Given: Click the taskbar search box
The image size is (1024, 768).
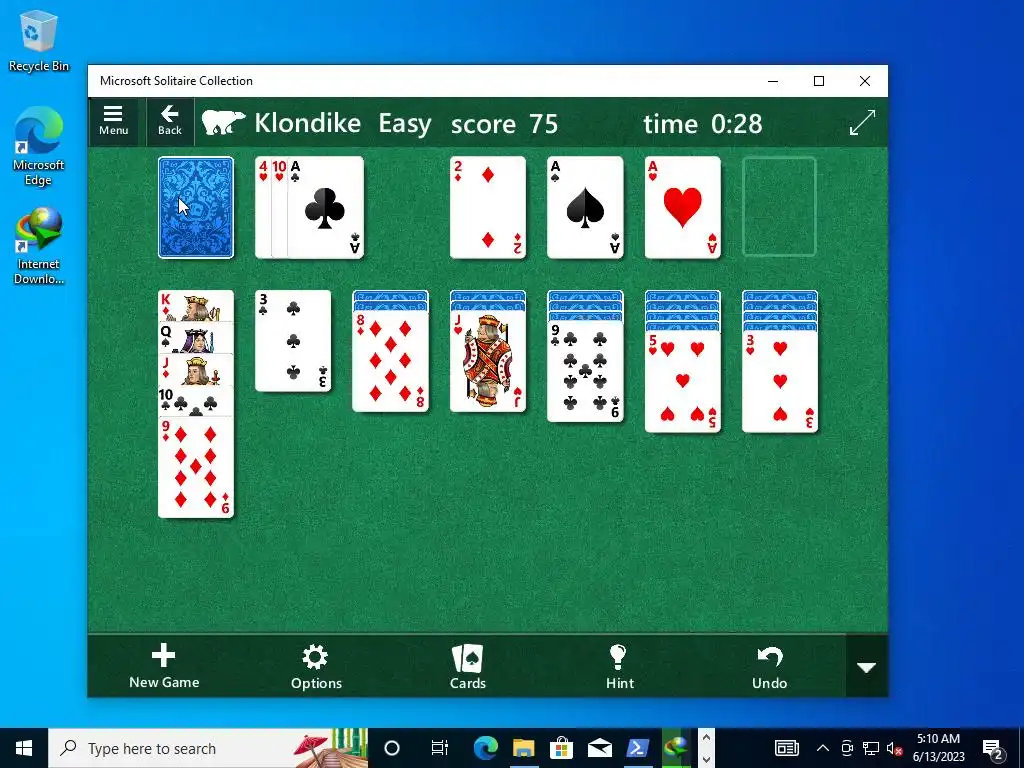Looking at the screenshot, I should tap(208, 748).
